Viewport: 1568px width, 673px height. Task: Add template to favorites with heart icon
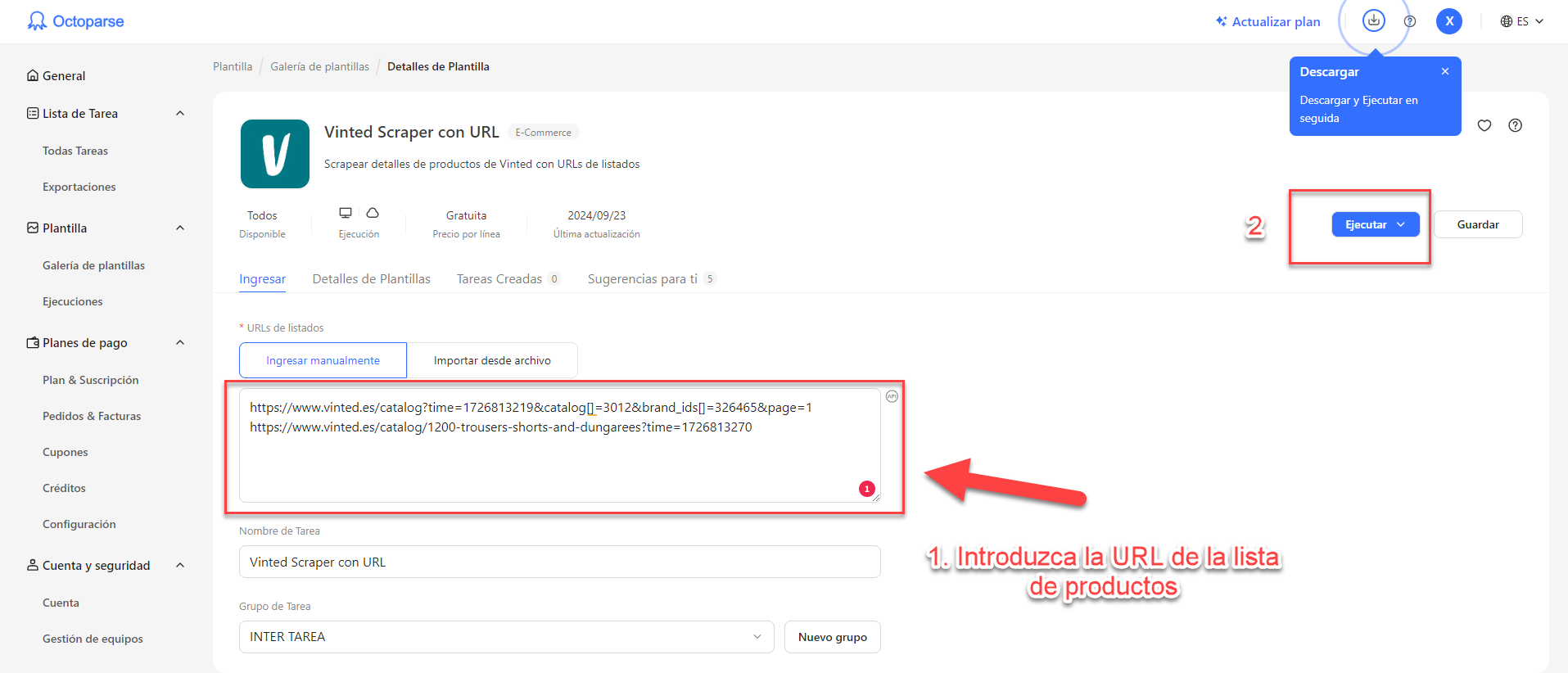click(1484, 125)
